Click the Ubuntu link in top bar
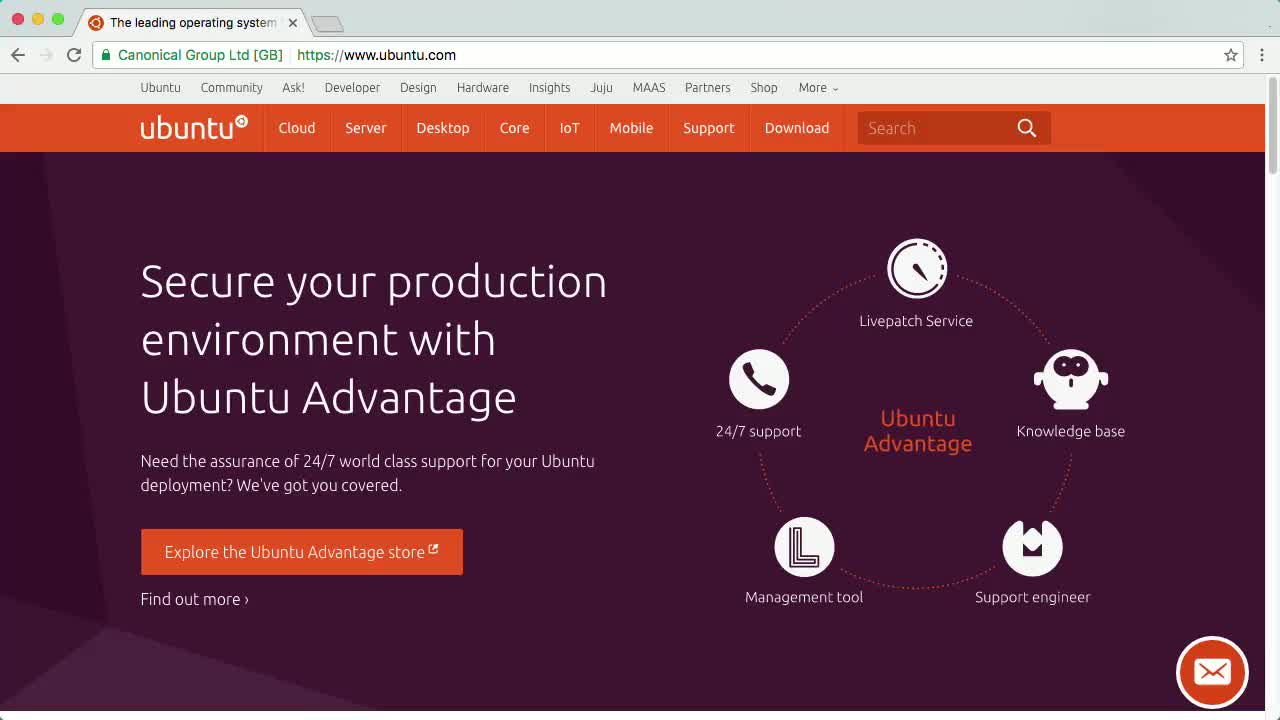The image size is (1280, 720). tap(160, 88)
